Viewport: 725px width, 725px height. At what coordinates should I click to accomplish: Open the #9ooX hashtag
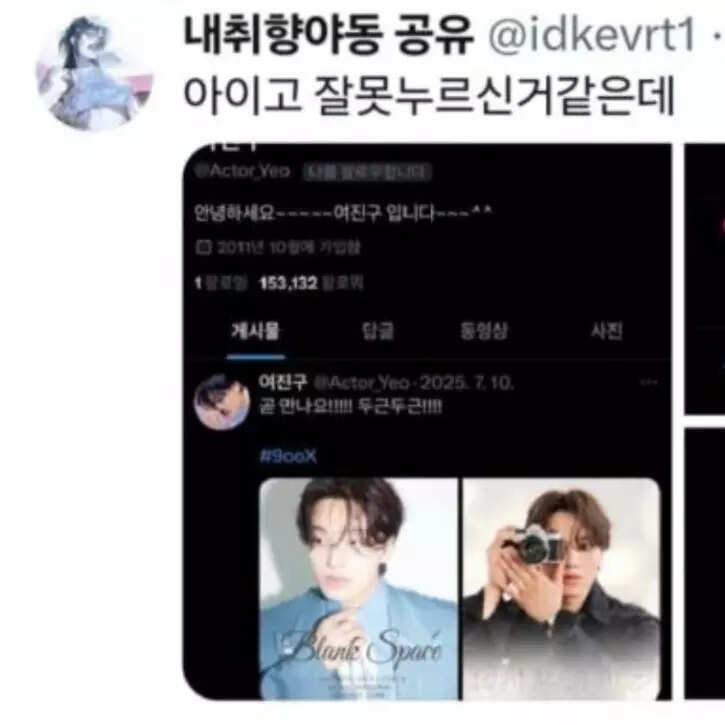(289, 456)
